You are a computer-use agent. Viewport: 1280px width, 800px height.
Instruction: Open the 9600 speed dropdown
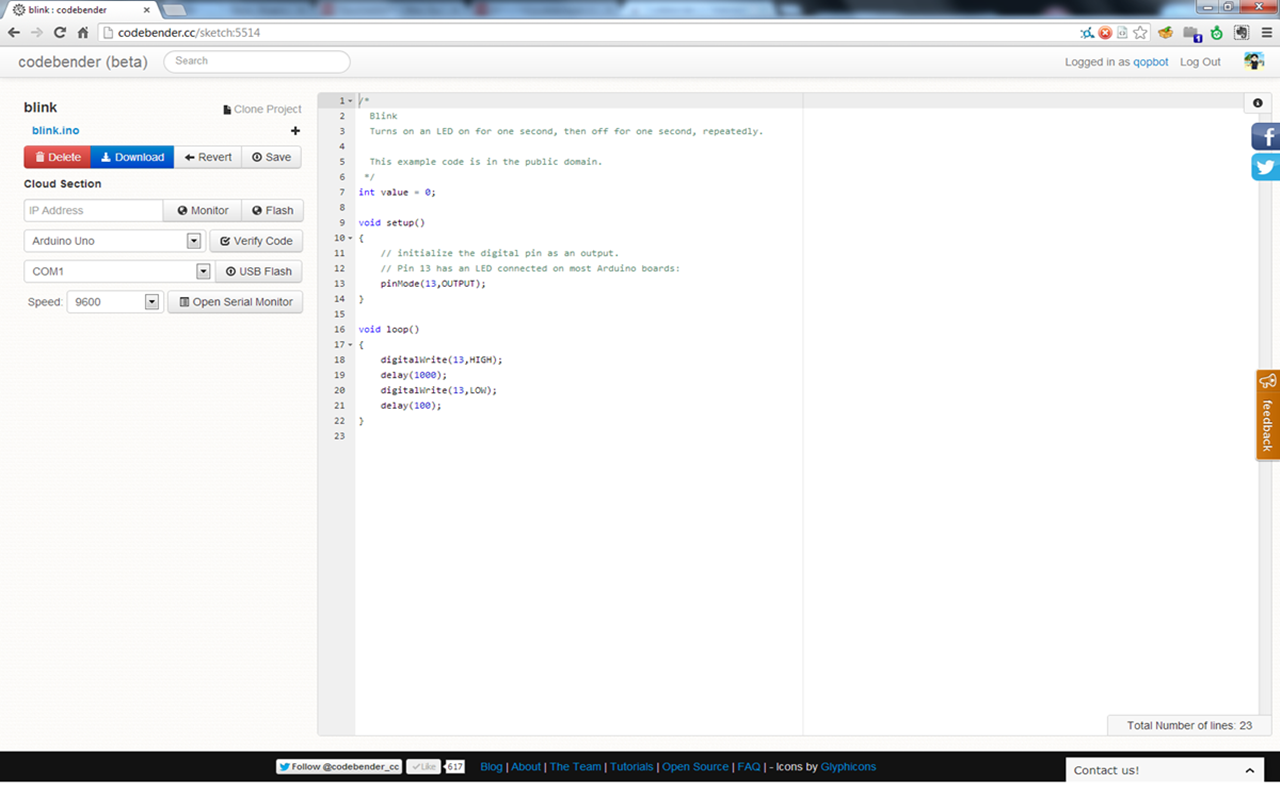(114, 302)
